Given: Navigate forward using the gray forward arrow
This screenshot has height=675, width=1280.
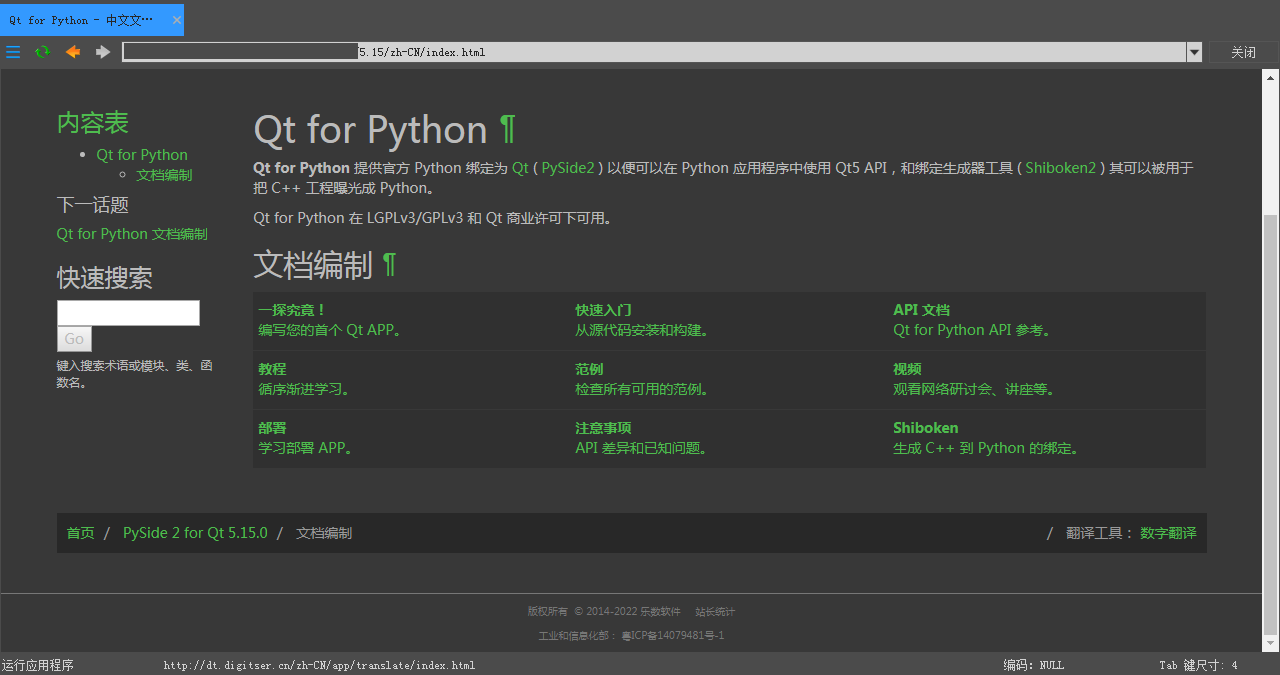Looking at the screenshot, I should click(x=101, y=52).
